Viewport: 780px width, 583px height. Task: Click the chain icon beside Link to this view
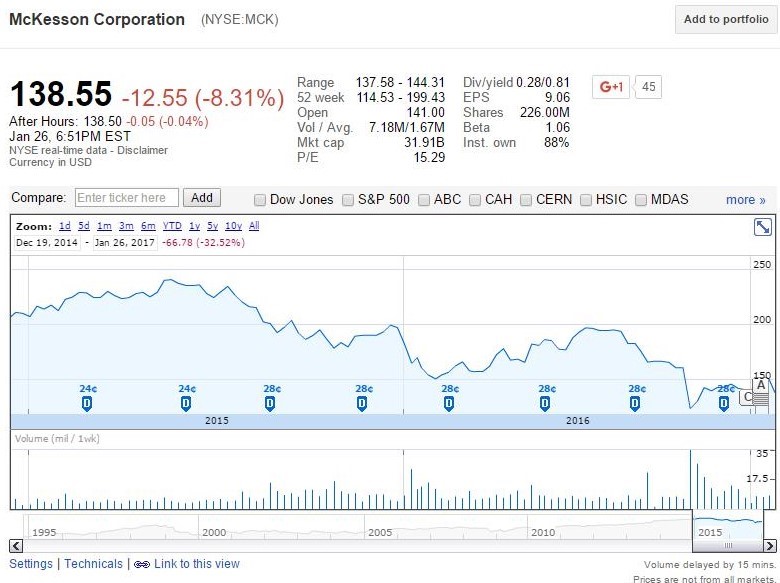point(141,564)
